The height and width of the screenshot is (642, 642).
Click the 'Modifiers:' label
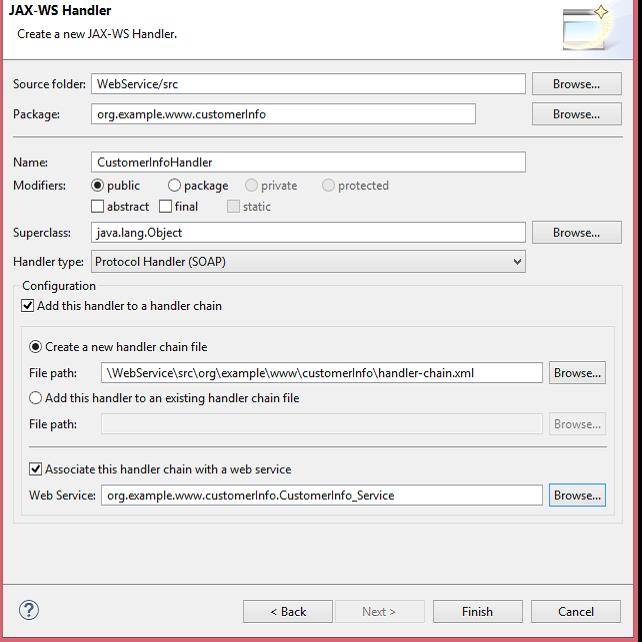[39, 185]
